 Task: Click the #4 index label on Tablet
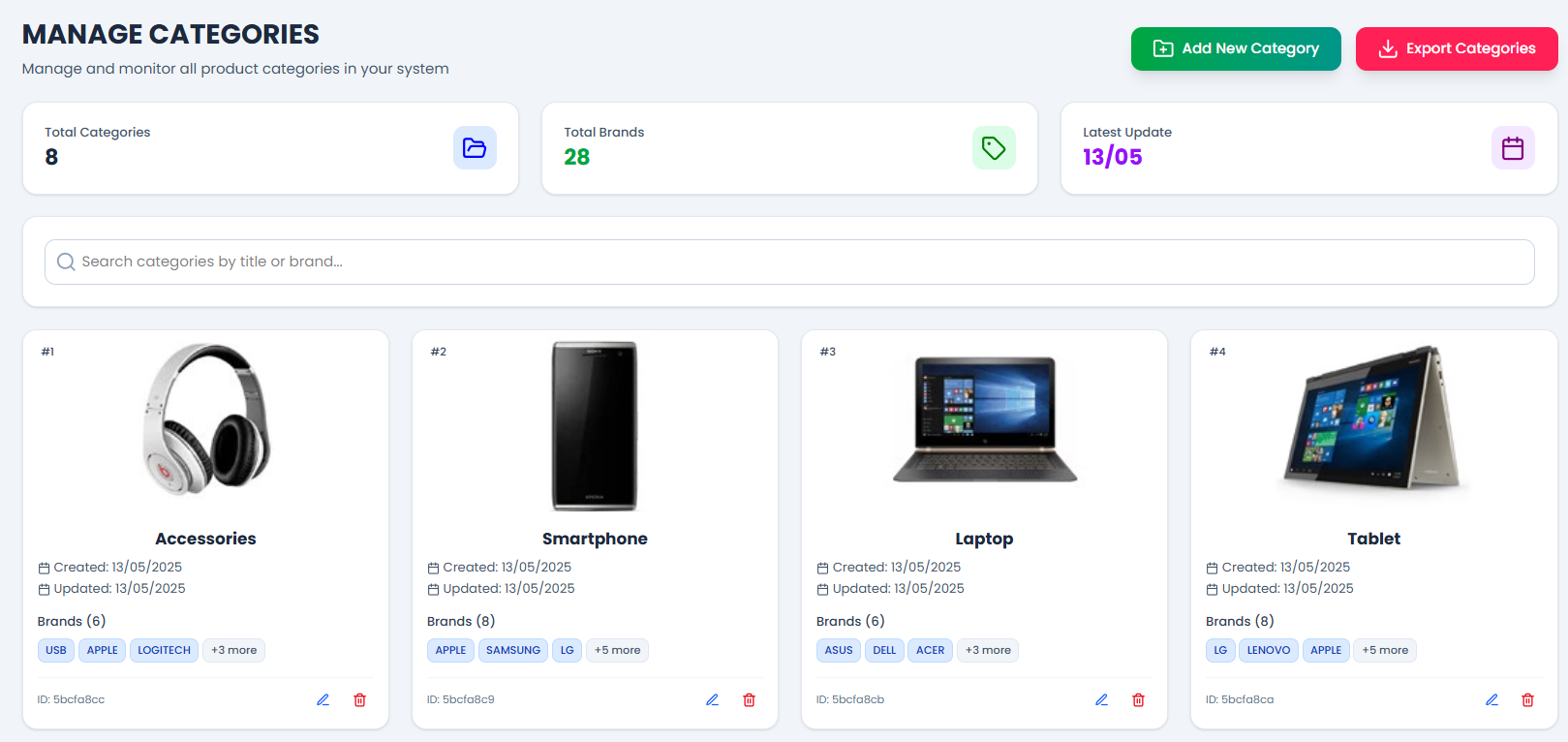(x=1217, y=352)
